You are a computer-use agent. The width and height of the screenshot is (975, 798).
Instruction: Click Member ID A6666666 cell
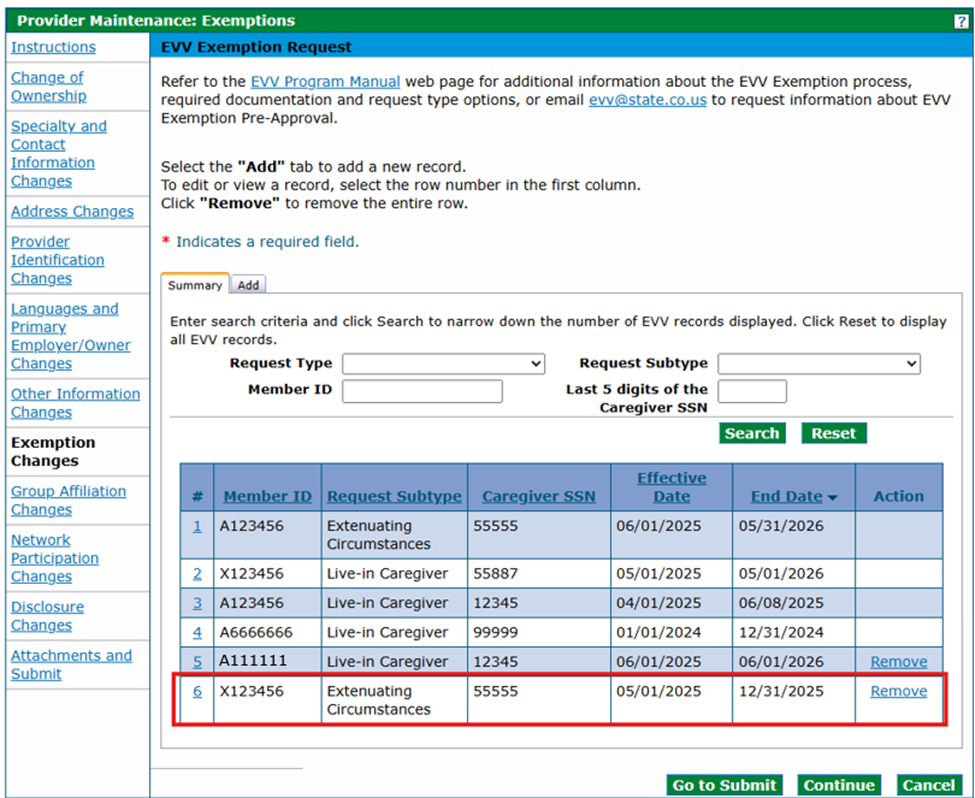click(x=267, y=633)
